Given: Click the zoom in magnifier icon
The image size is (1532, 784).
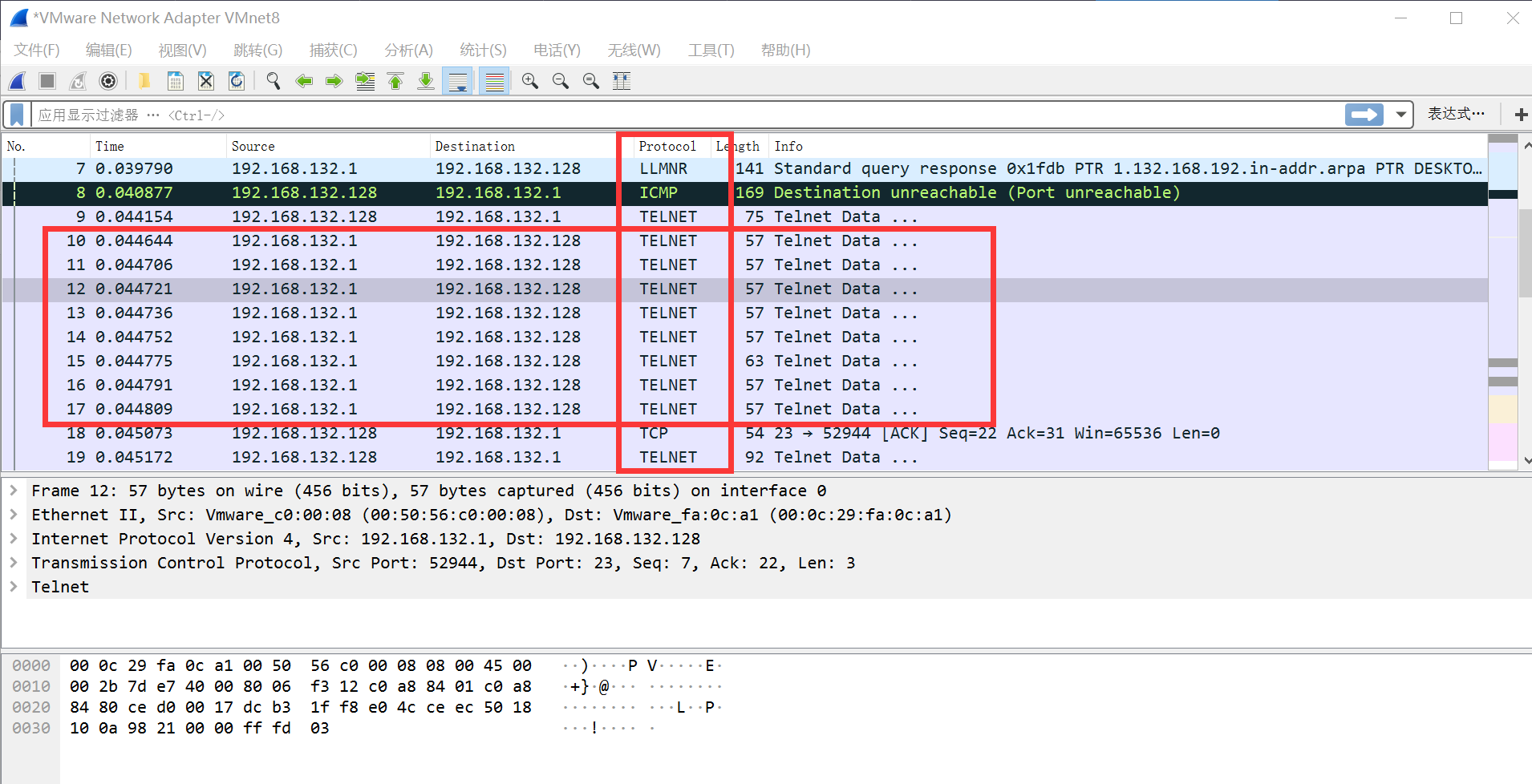Looking at the screenshot, I should pyautogui.click(x=529, y=80).
